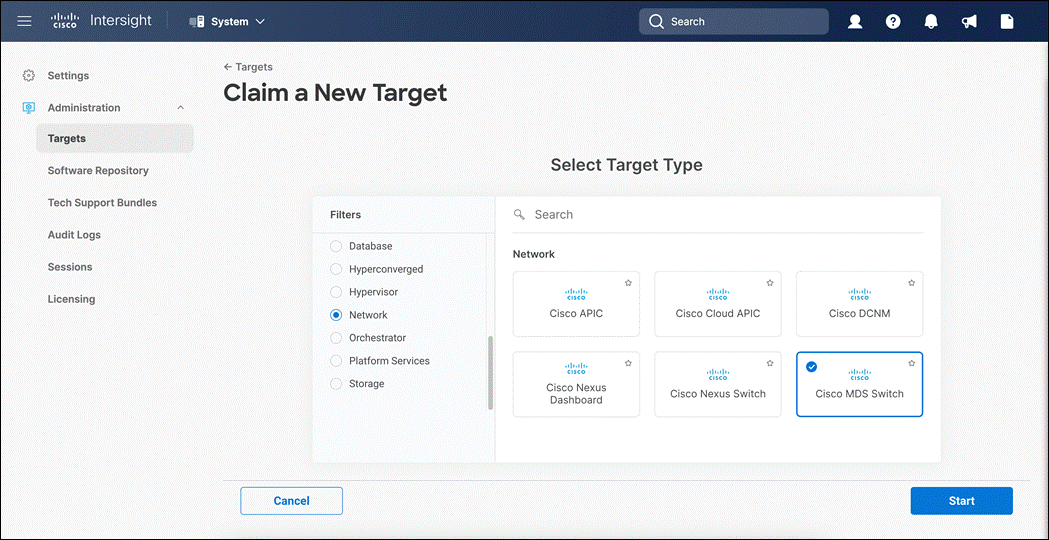The height and width of the screenshot is (540, 1049).
Task: Click the System service icon
Action: pyautogui.click(x=196, y=21)
